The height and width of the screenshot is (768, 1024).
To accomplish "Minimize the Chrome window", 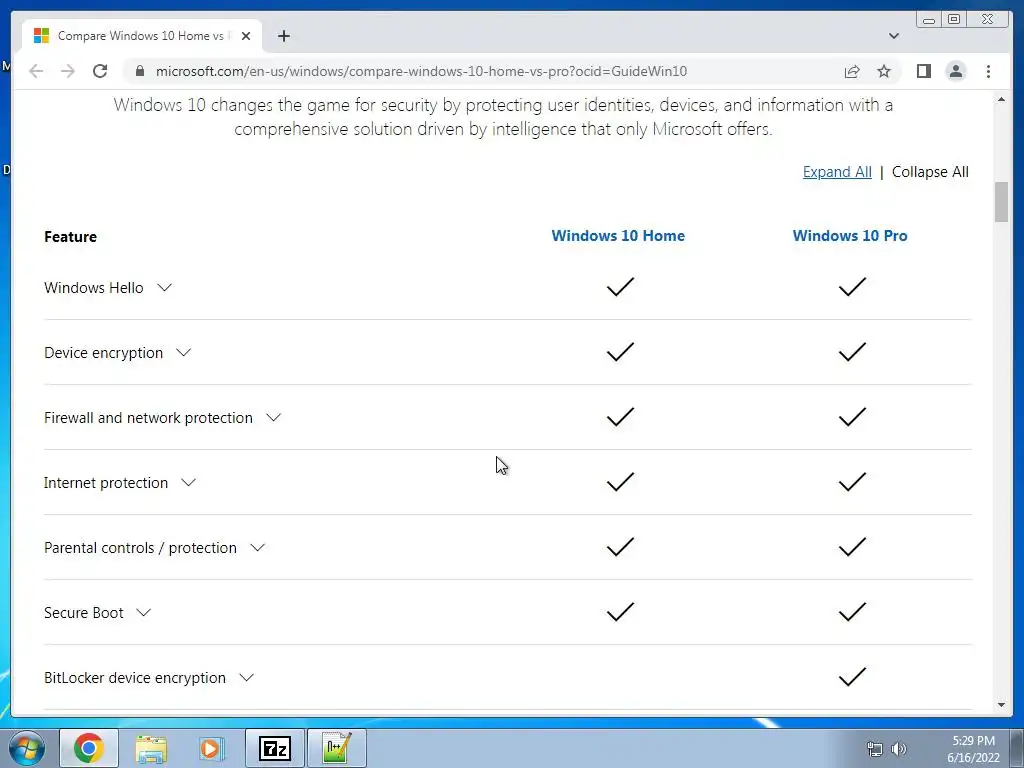I will tap(929, 20).
